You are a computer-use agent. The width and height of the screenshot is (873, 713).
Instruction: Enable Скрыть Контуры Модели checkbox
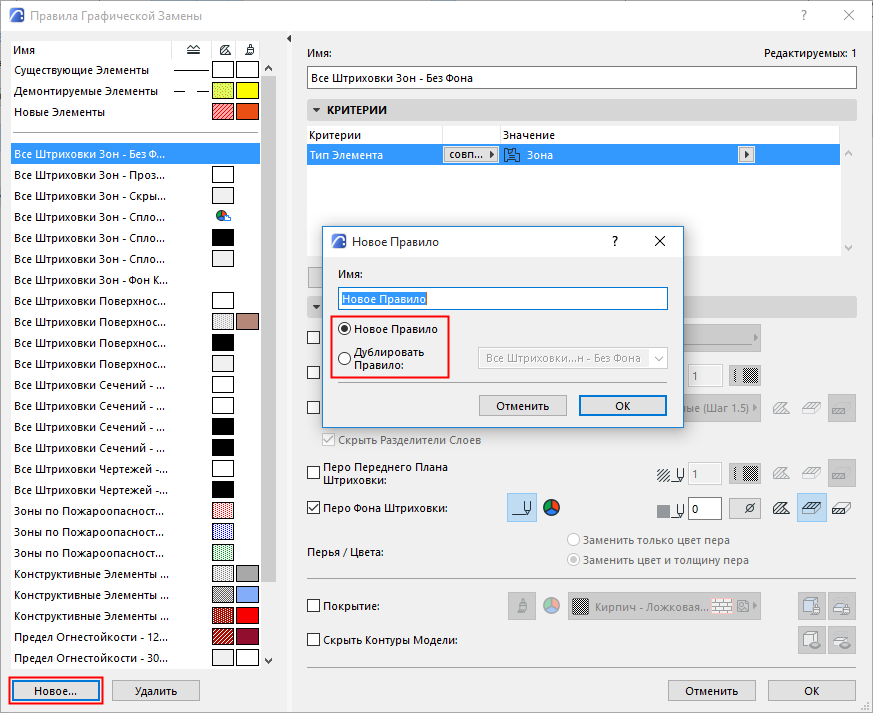coord(313,640)
